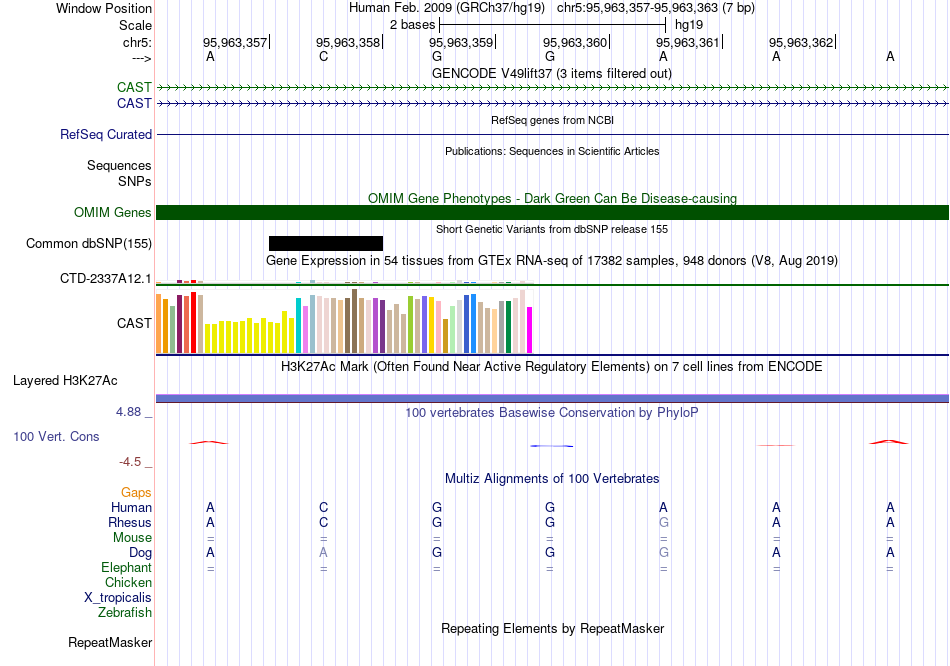The image size is (950, 666).
Task: Click Short Genetic Variants from dbSNP title
Action: (x=552, y=229)
